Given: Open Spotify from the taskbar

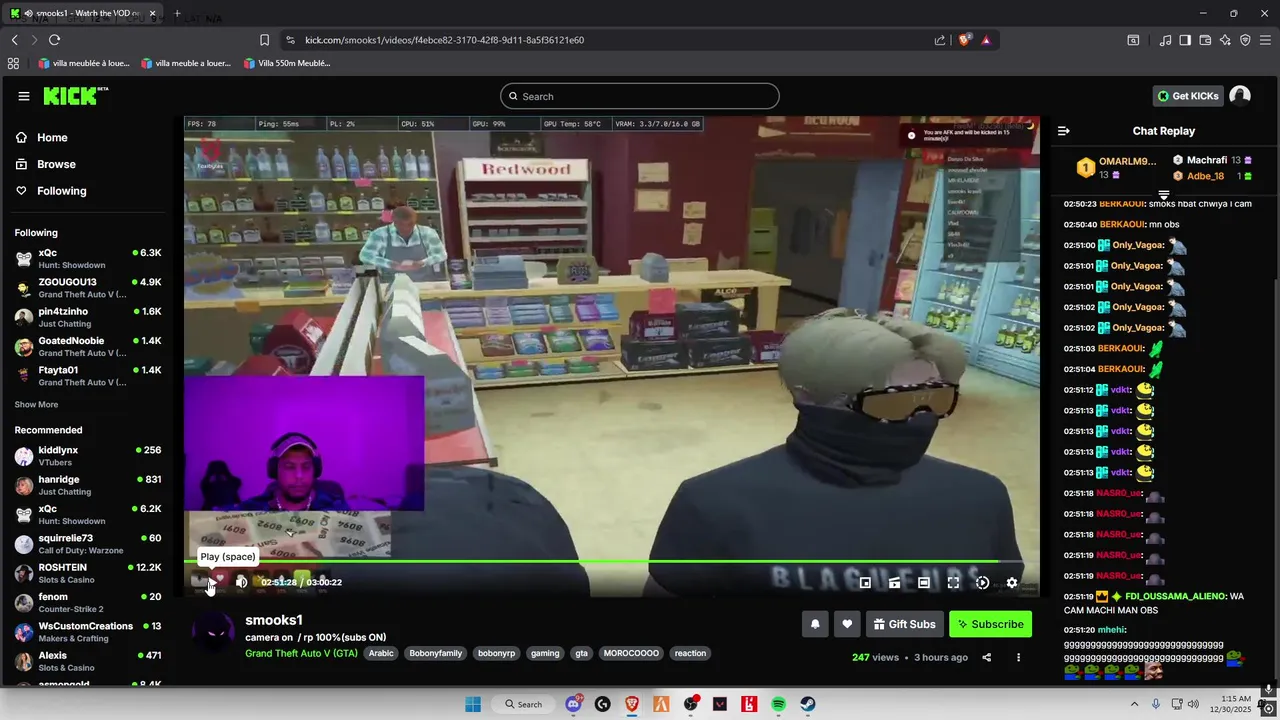Looking at the screenshot, I should (778, 704).
